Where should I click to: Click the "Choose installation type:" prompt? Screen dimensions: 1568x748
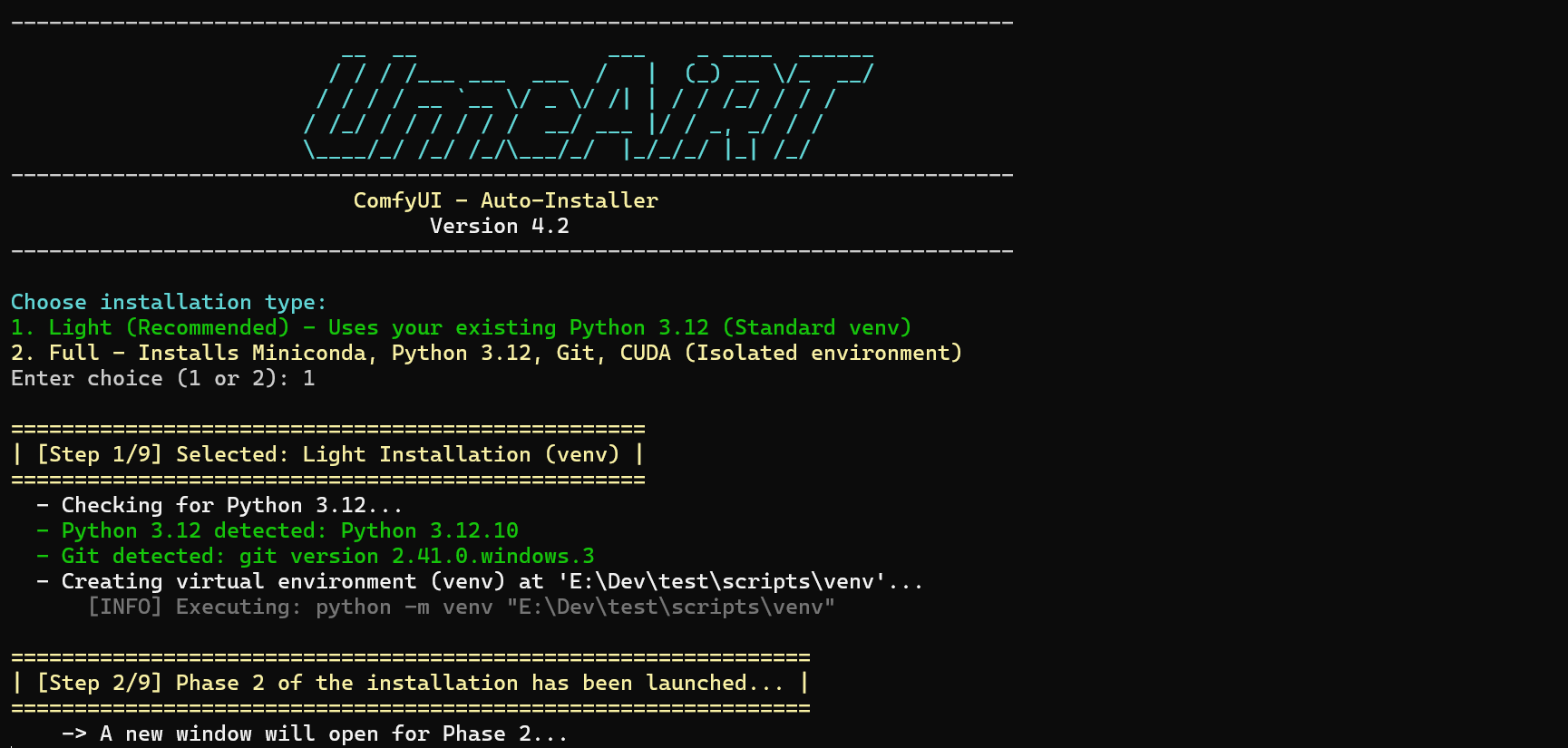(x=169, y=302)
